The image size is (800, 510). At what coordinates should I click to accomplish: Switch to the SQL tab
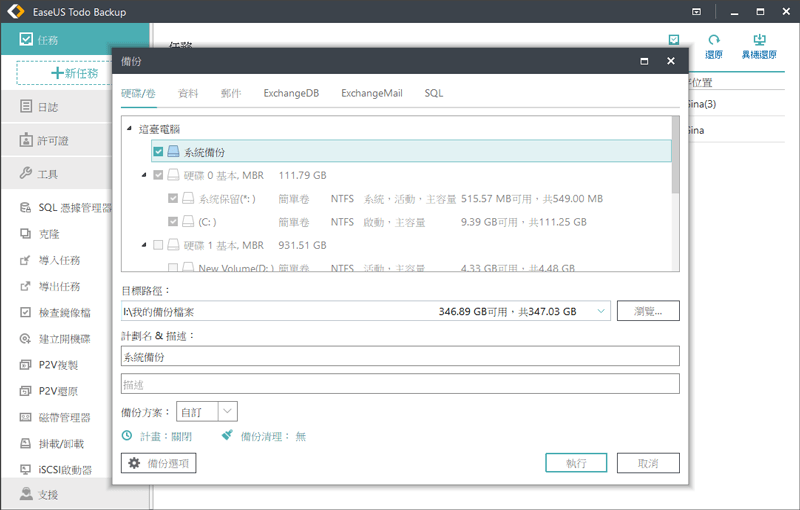(x=433, y=93)
